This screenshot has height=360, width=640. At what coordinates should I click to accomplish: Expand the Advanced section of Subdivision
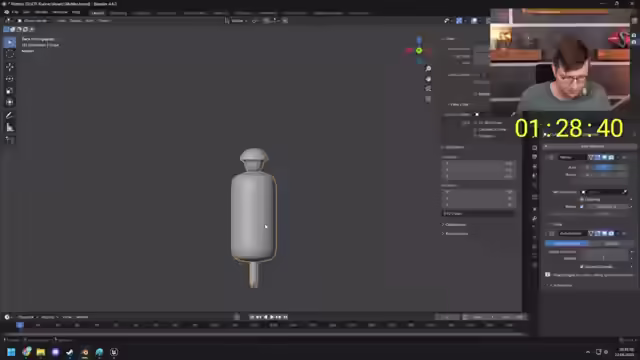[560, 285]
